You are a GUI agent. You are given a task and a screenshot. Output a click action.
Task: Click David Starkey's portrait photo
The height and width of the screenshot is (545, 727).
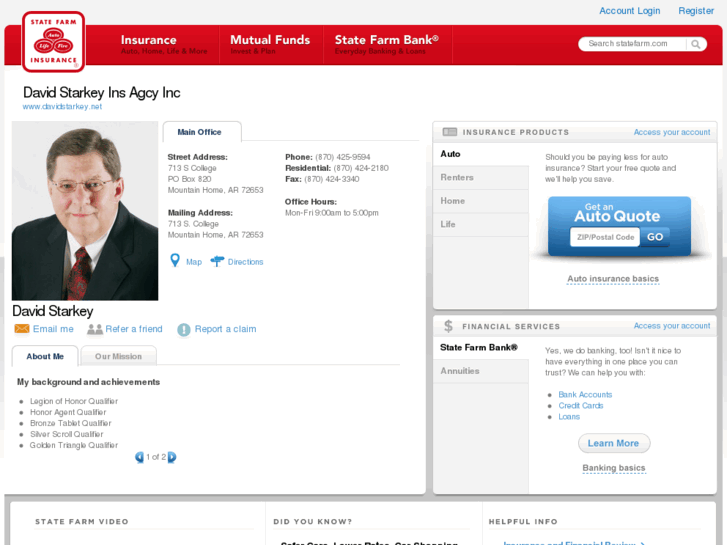tap(85, 211)
